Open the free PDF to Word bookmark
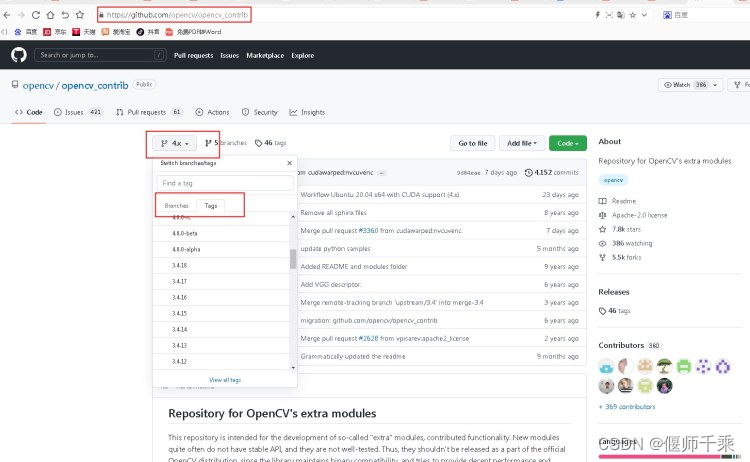 pos(193,32)
